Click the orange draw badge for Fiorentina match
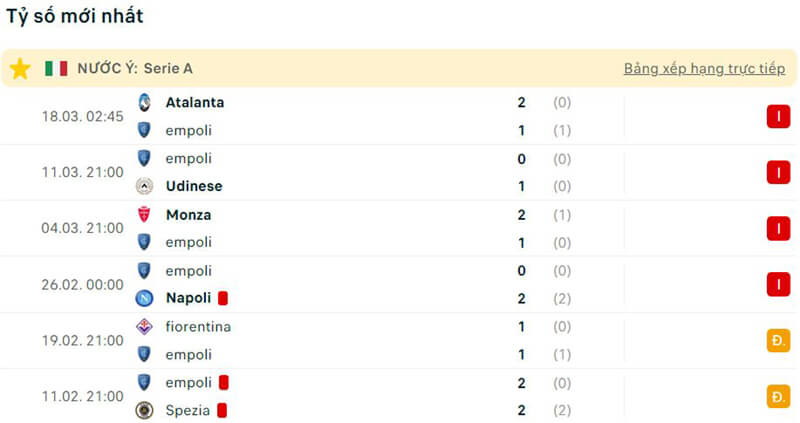Viewport: 800px width, 423px height. [x=778, y=340]
